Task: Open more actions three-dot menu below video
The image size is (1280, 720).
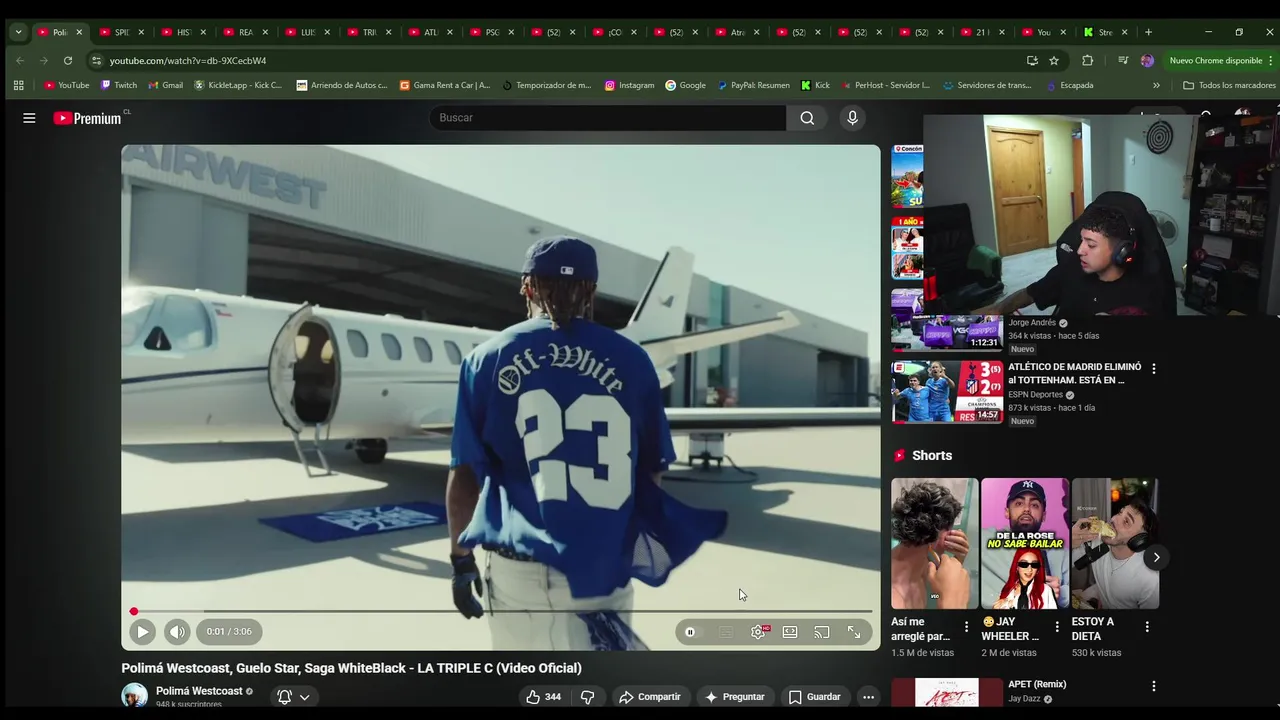Action: tap(868, 697)
